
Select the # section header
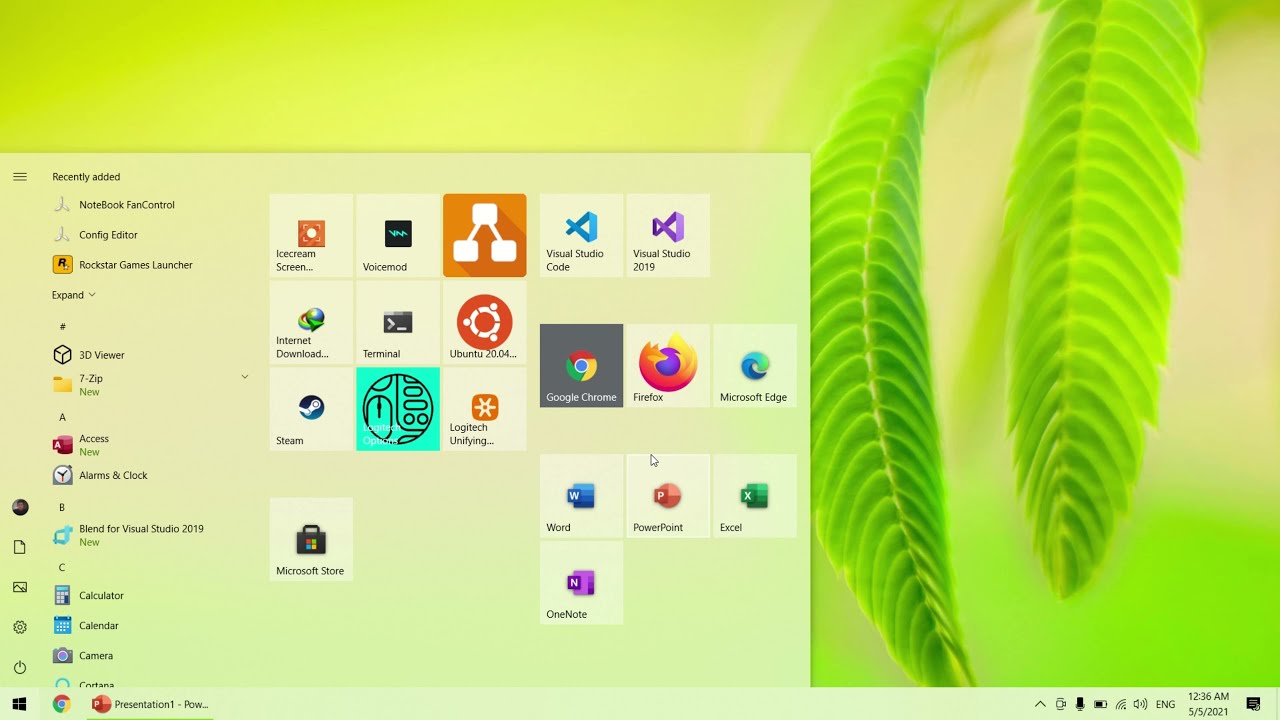click(62, 327)
